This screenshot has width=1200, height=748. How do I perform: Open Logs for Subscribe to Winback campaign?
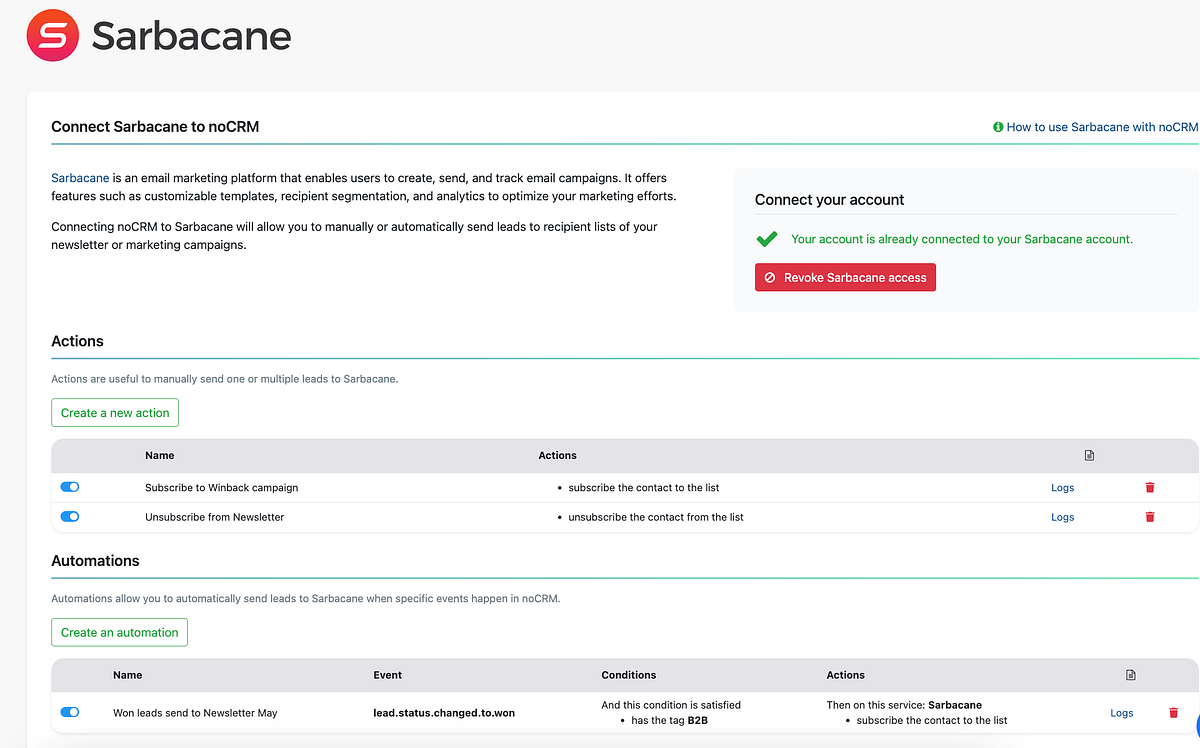[1062, 488]
